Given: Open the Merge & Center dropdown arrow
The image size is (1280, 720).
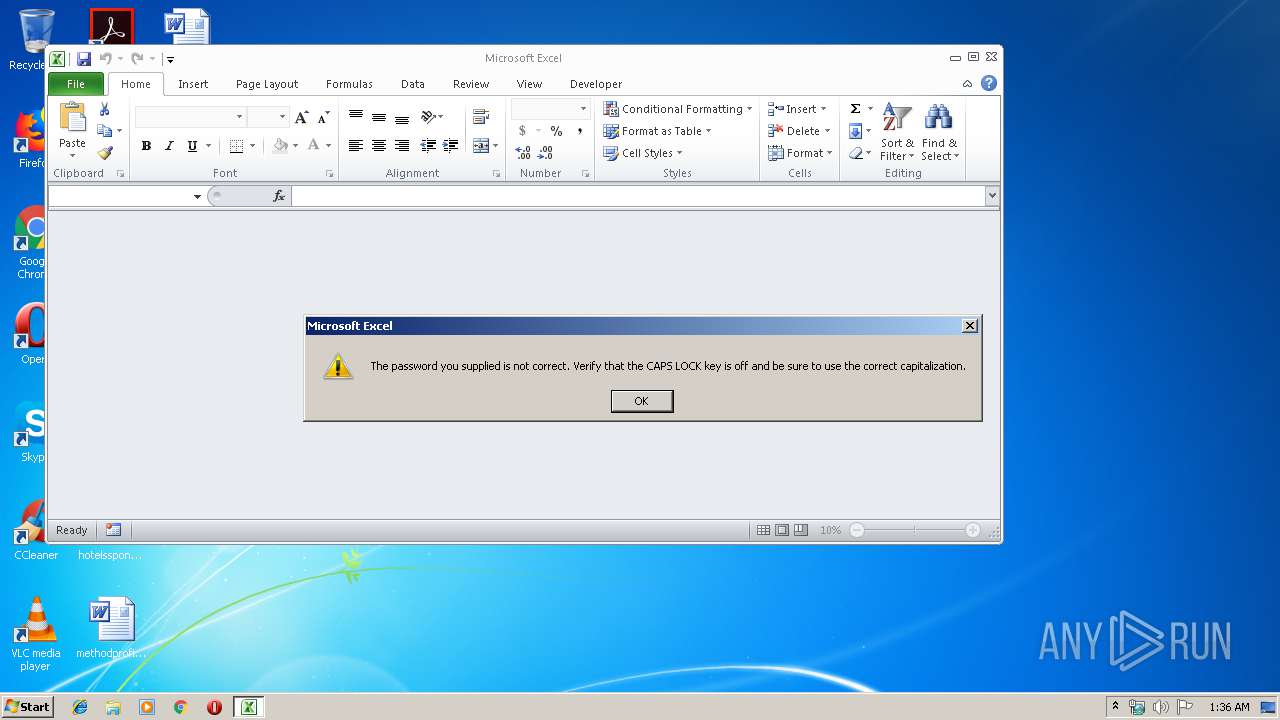Looking at the screenshot, I should click(x=495, y=146).
